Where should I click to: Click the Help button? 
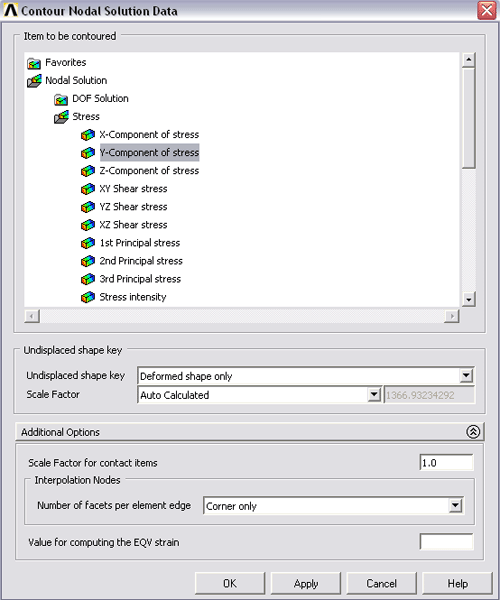(458, 584)
